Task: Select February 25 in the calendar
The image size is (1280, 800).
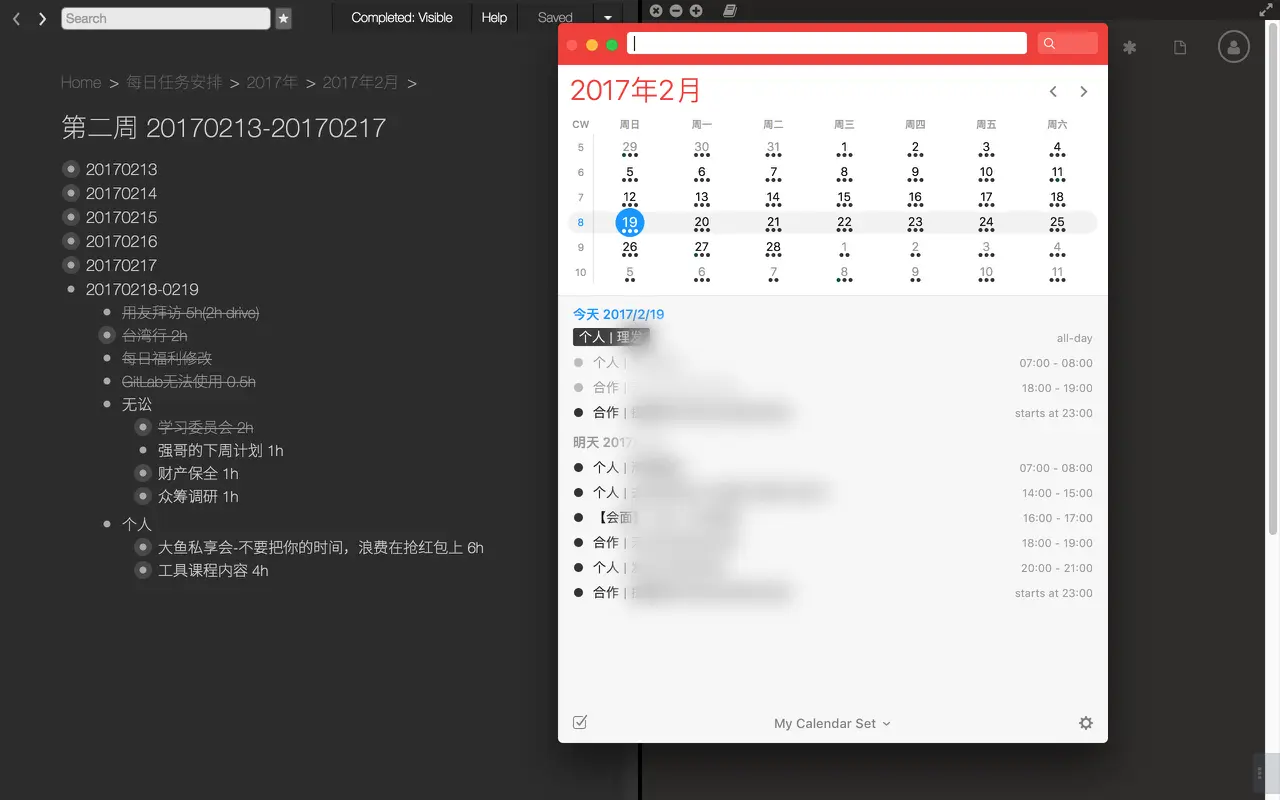Action: pos(1057,222)
